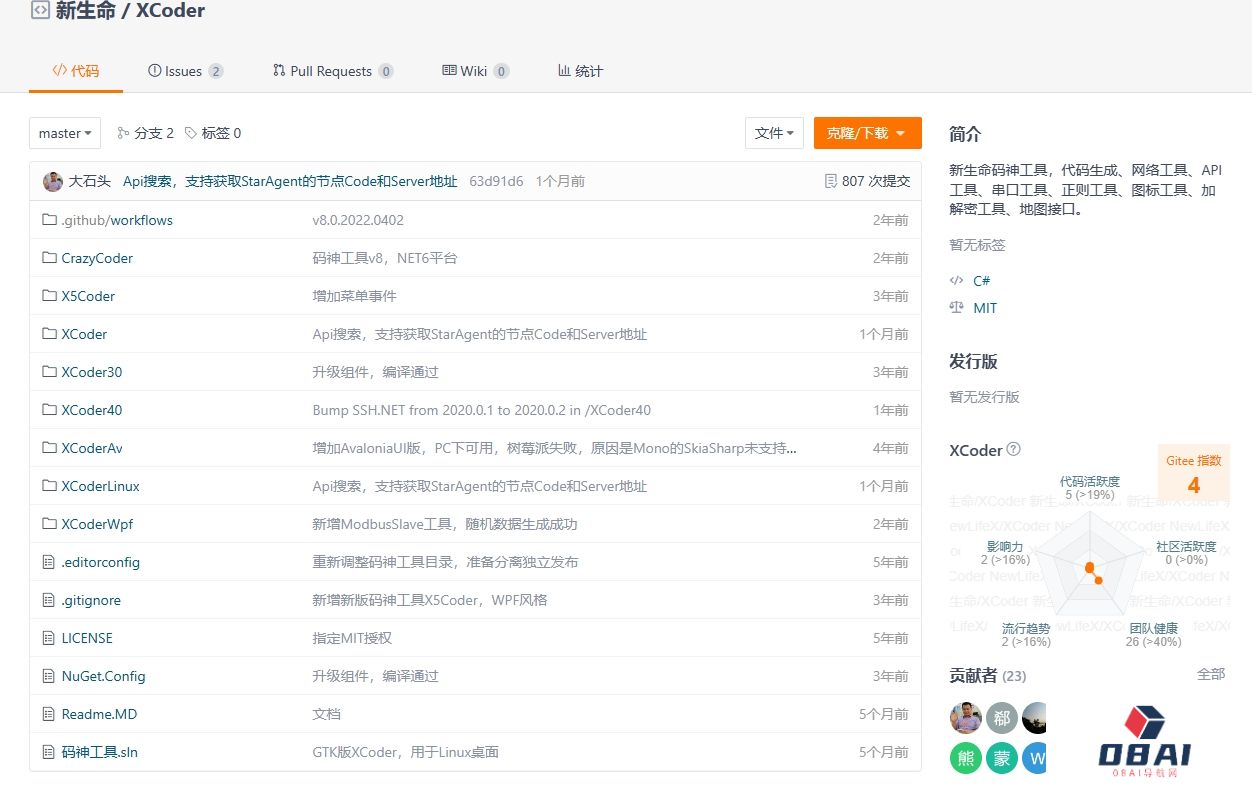Open the X5Coder folder

[88, 296]
